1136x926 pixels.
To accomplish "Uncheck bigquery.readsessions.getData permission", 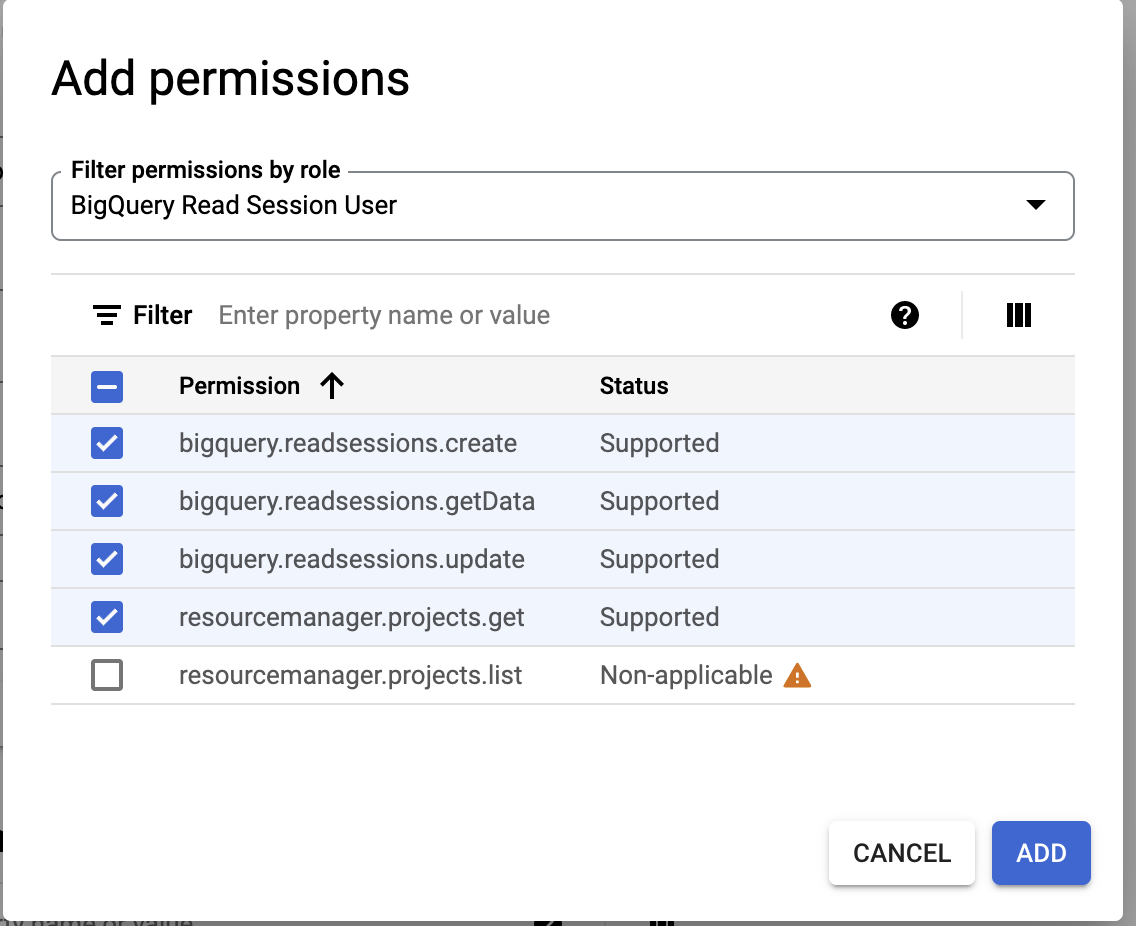I will point(106,501).
